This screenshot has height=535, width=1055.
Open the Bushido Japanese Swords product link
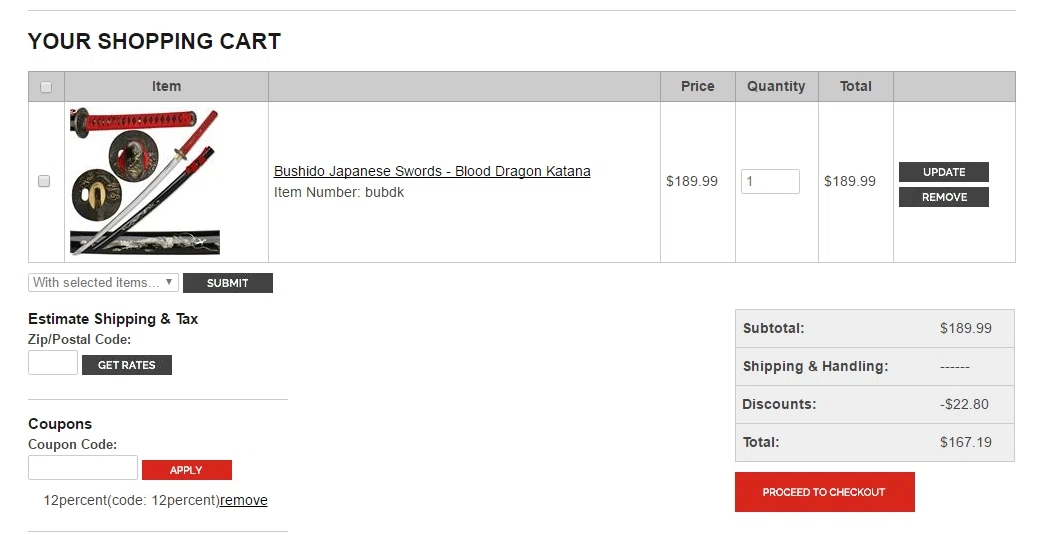point(432,172)
